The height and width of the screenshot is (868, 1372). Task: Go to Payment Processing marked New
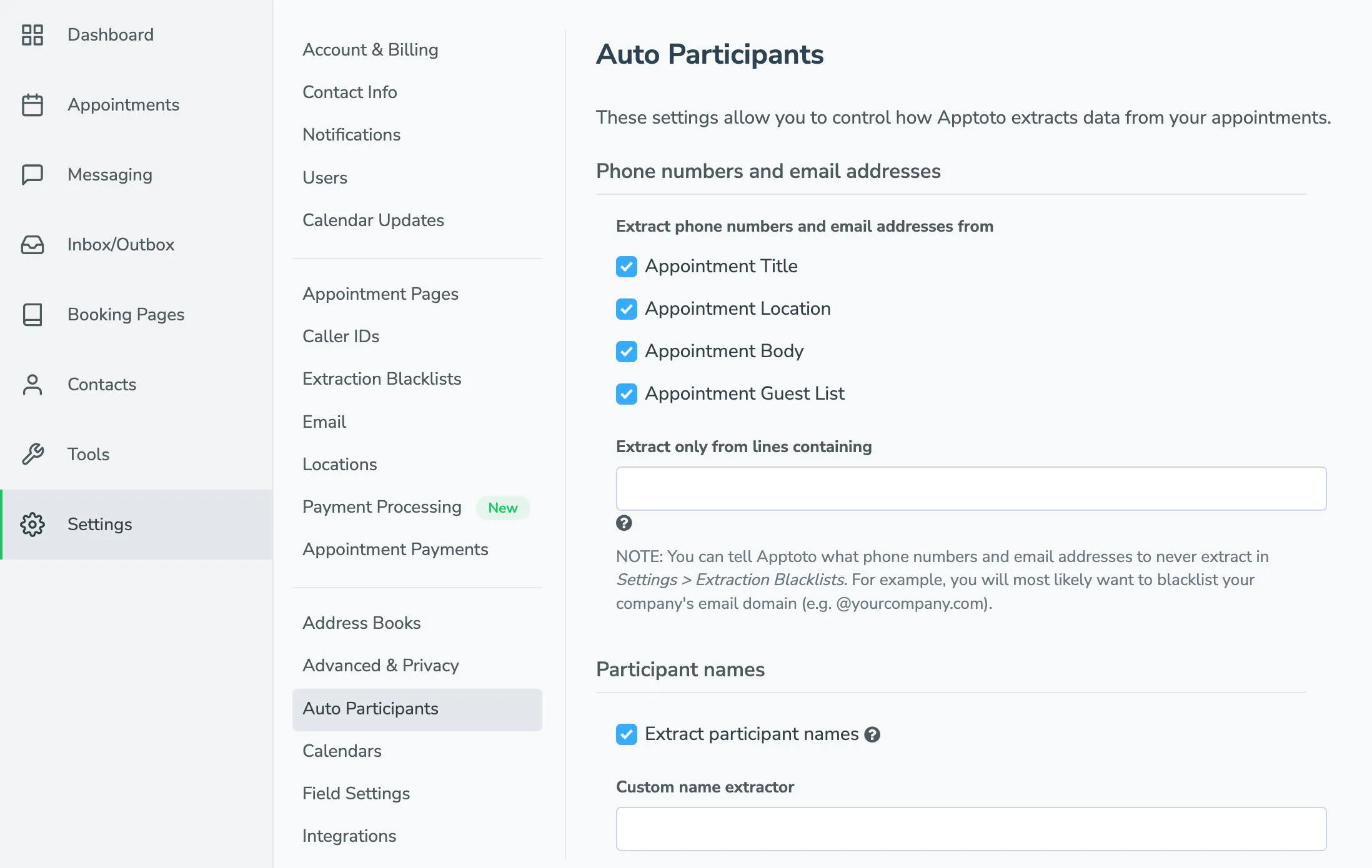click(381, 507)
